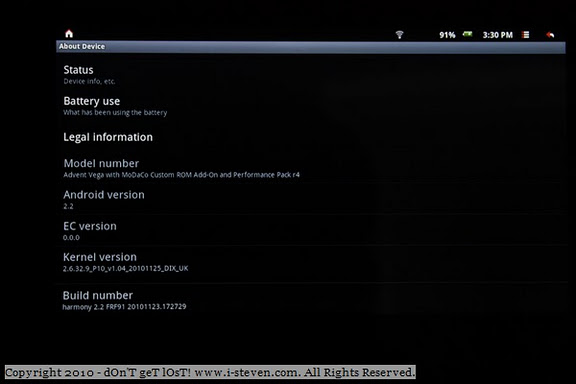Click the 'Device info, etc.' subtitle
The width and height of the screenshot is (576, 384).
click(89, 81)
